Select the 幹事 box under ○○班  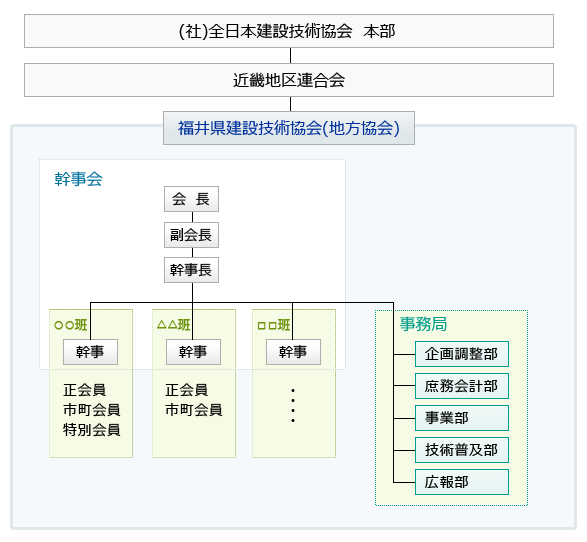[90, 352]
